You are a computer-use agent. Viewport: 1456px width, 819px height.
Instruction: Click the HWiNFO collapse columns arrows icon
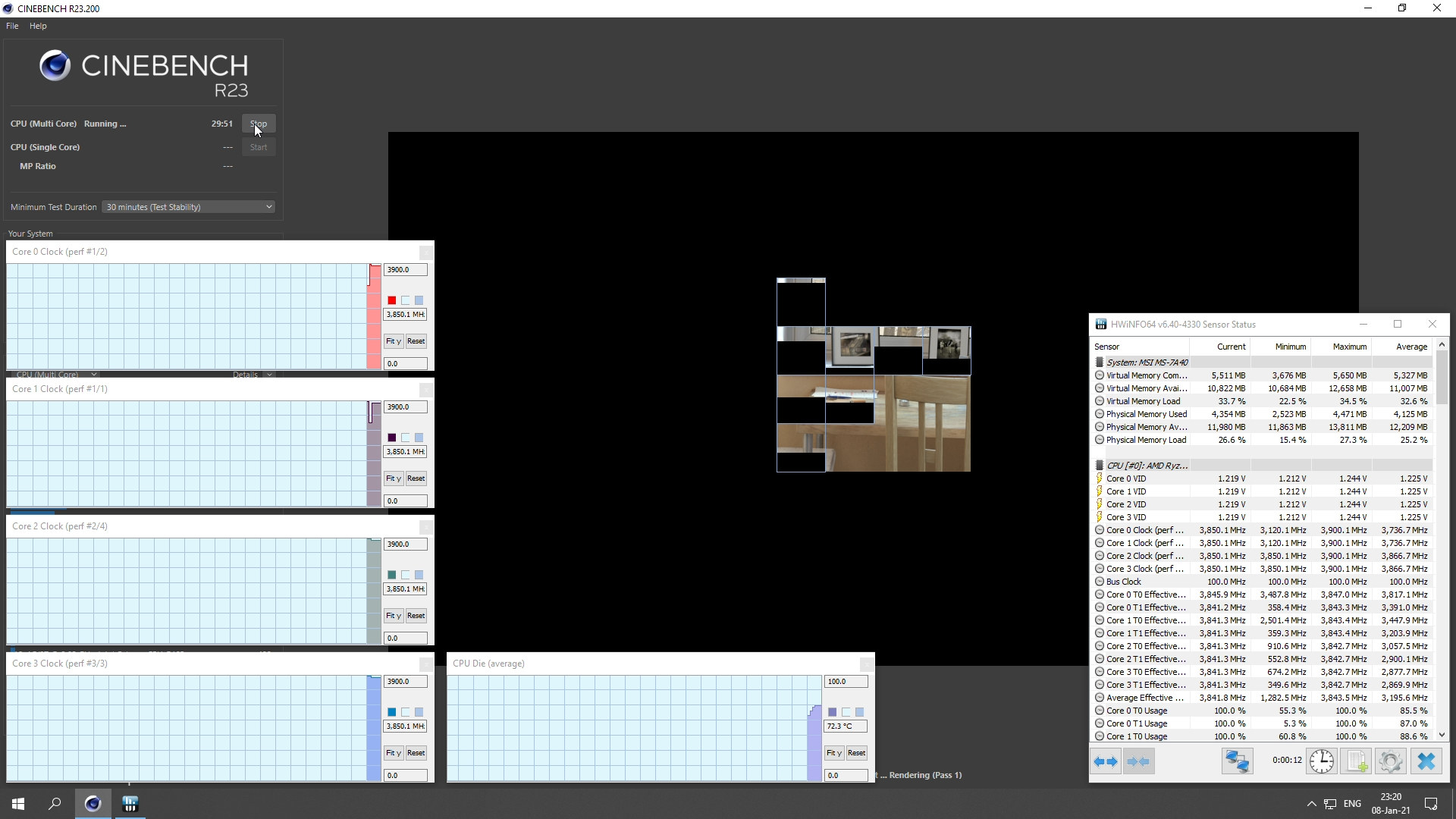pyautogui.click(x=1138, y=761)
